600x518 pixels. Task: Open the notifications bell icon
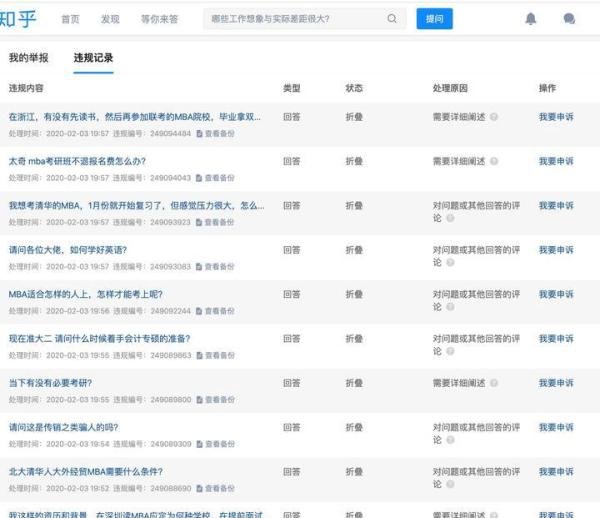pyautogui.click(x=530, y=18)
